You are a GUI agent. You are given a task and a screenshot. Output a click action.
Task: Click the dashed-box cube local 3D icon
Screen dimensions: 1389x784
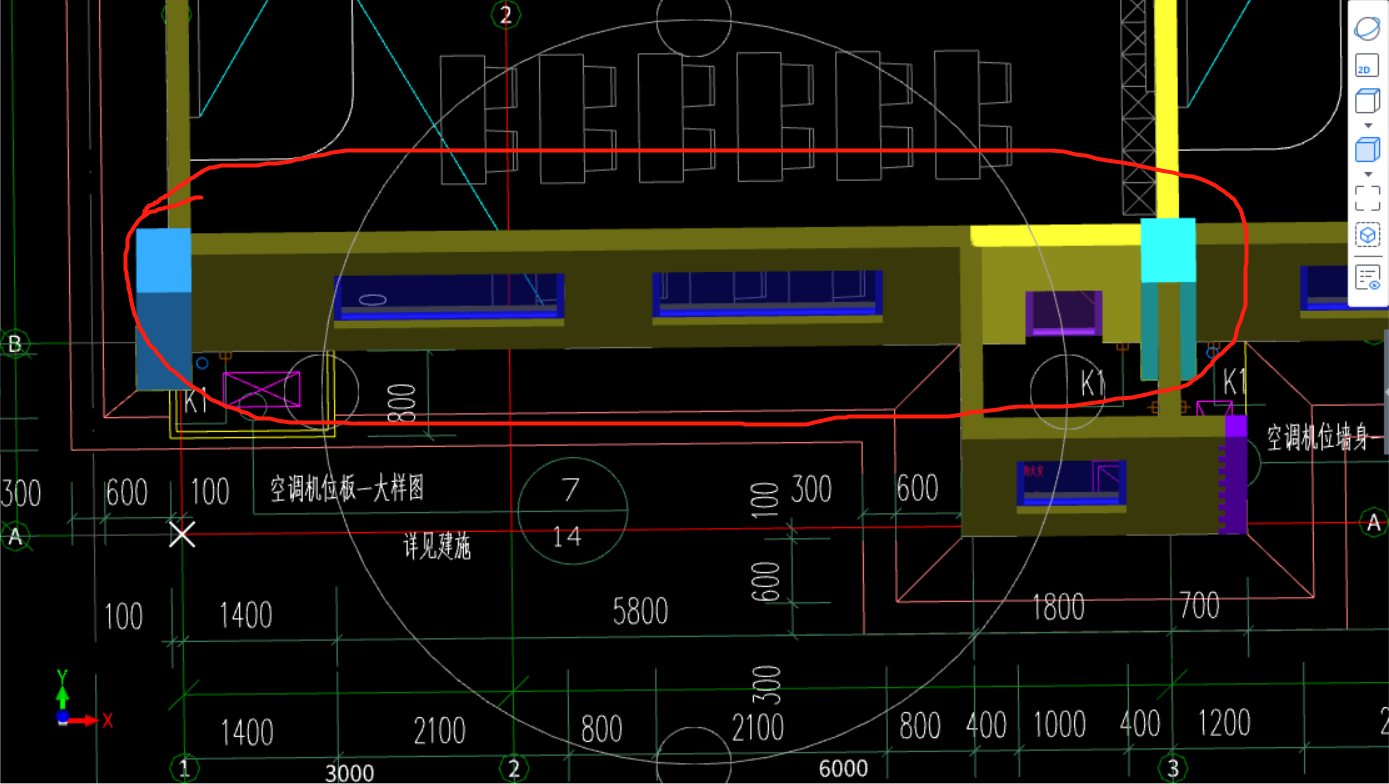pos(1367,235)
